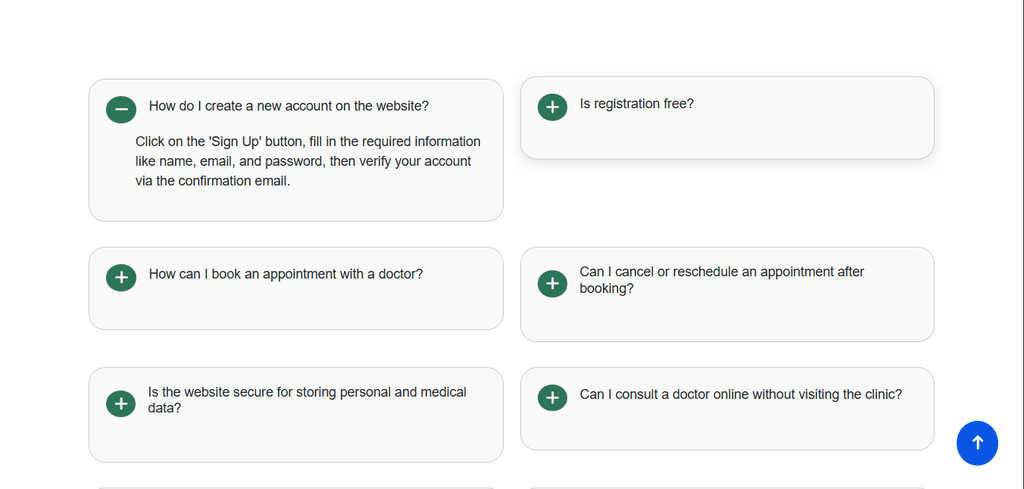Screen dimensions: 1024x489
Task: Click the empty space below 'Is registration free?' text
Action: 727,138
